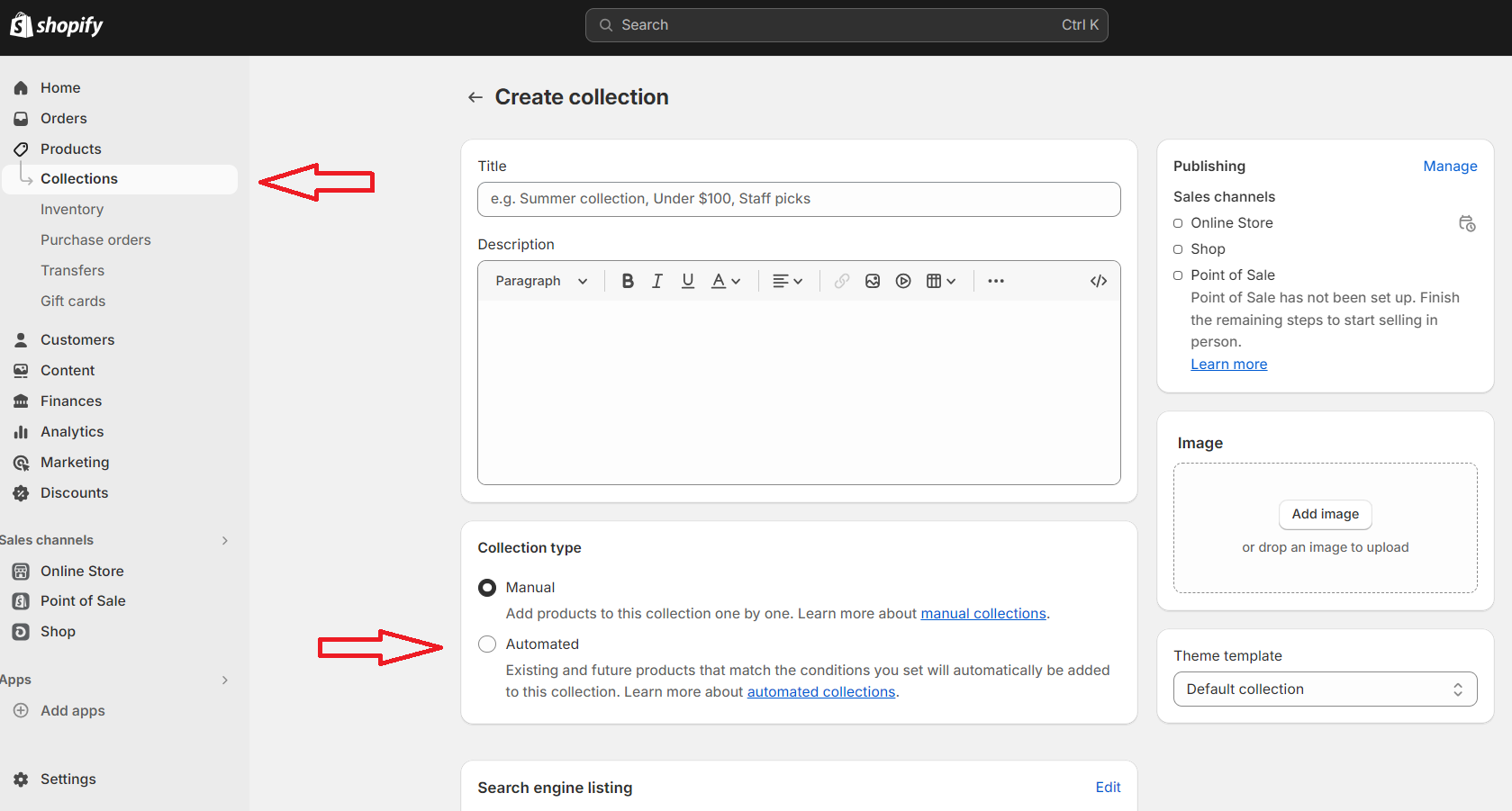Insert image into description editor
The width and height of the screenshot is (1512, 811).
[x=873, y=281]
